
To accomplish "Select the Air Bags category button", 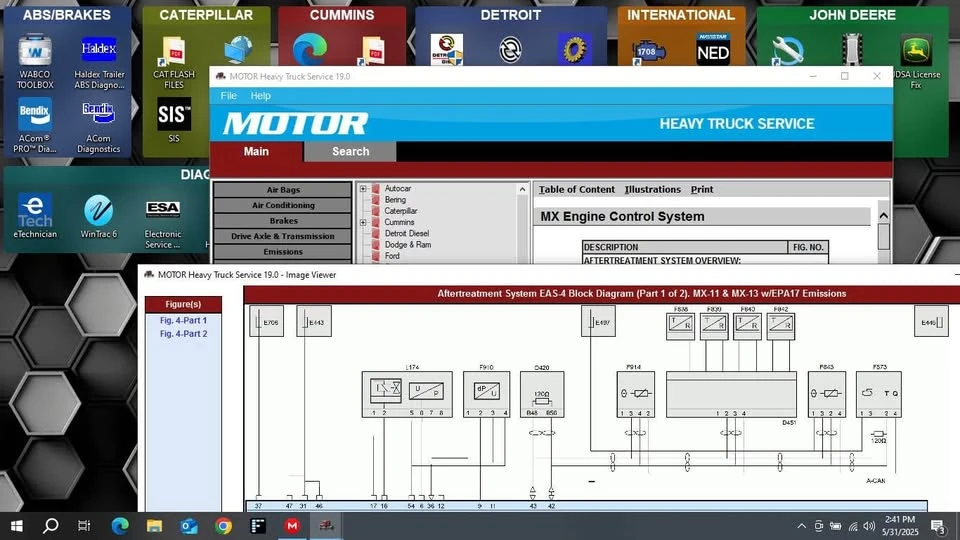I will click(283, 190).
